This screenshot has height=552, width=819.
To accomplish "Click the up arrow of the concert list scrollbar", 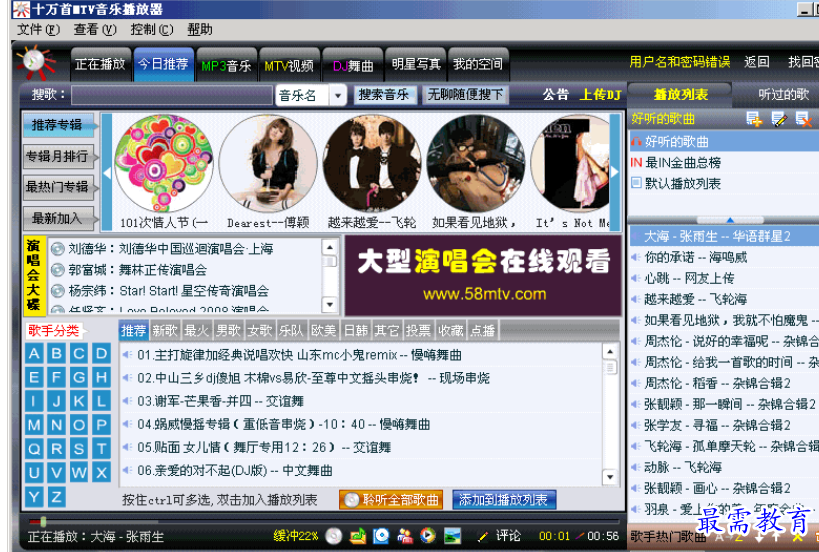I will 330,246.
